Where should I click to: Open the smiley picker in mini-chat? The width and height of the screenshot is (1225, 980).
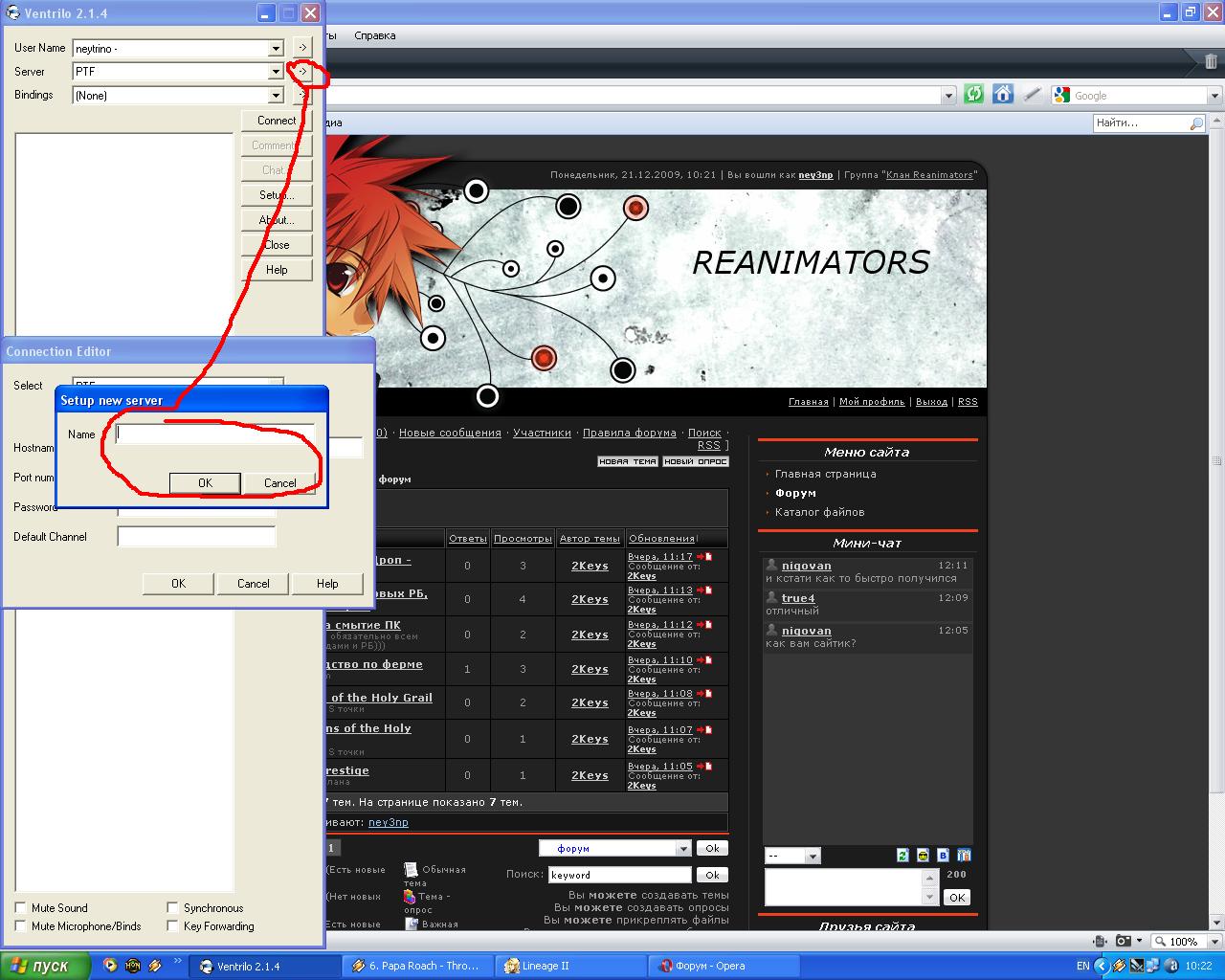(x=923, y=855)
